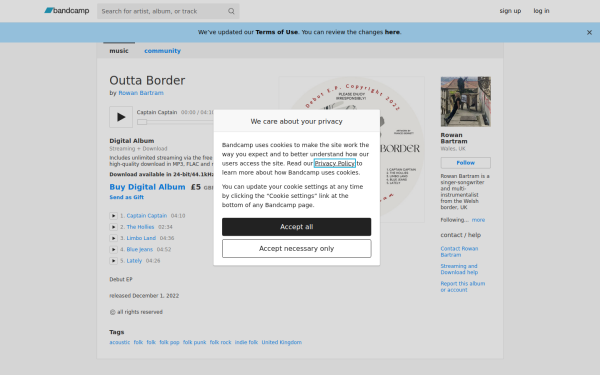Screen dimensions: 600x375
Task: Select the acoustic tag
Action: coord(120,342)
